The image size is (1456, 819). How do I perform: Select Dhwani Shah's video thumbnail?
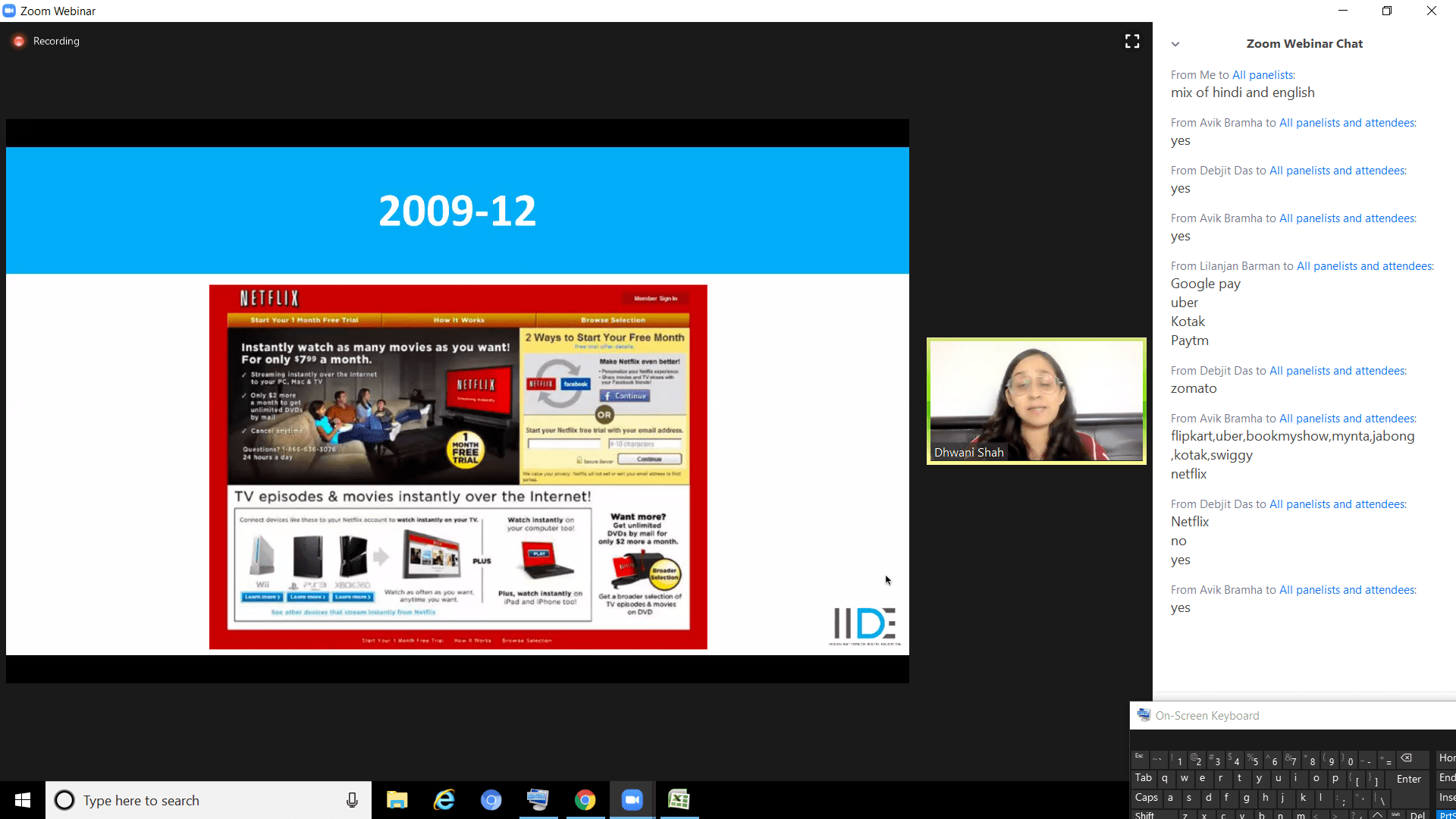click(1036, 400)
